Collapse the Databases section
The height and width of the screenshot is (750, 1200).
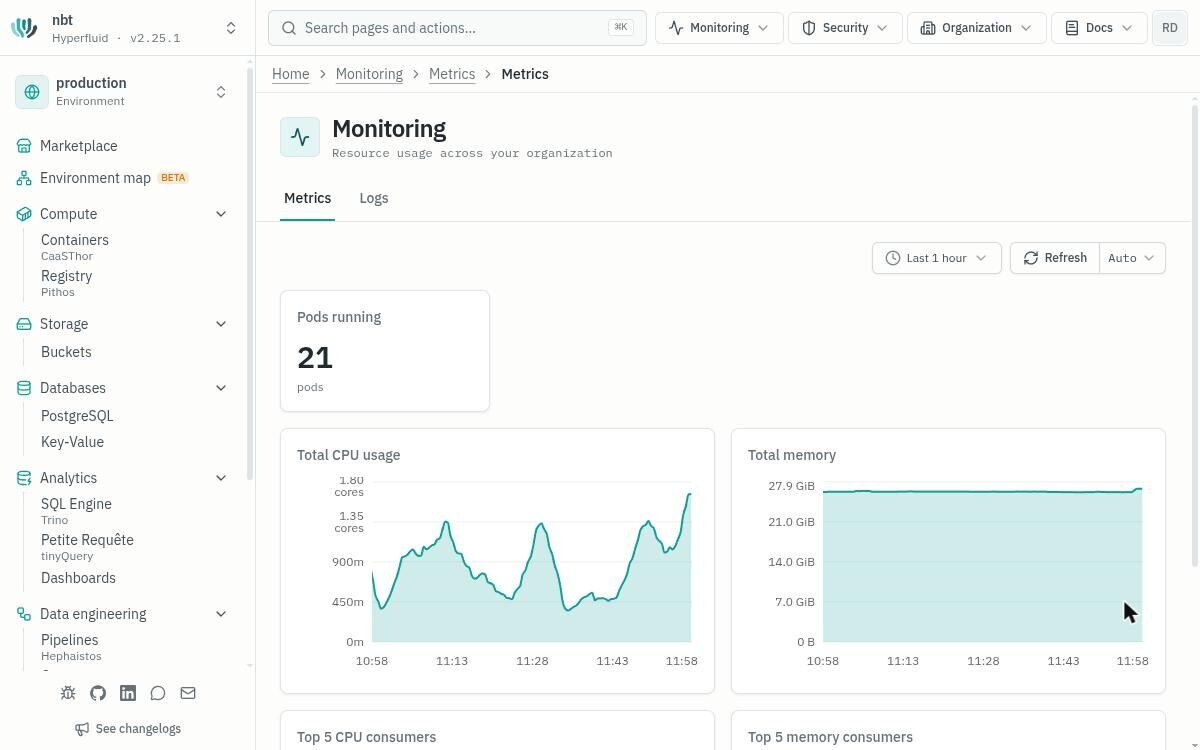[221, 388]
